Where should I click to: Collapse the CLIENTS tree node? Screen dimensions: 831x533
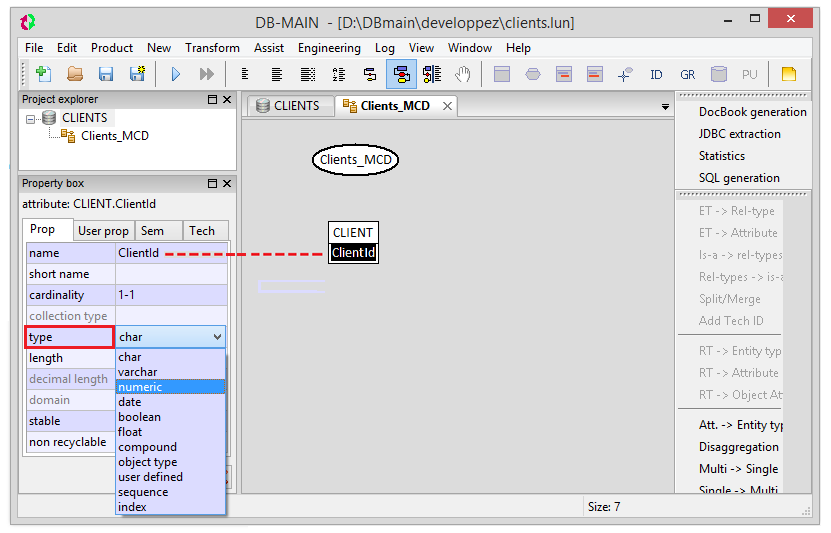31,119
